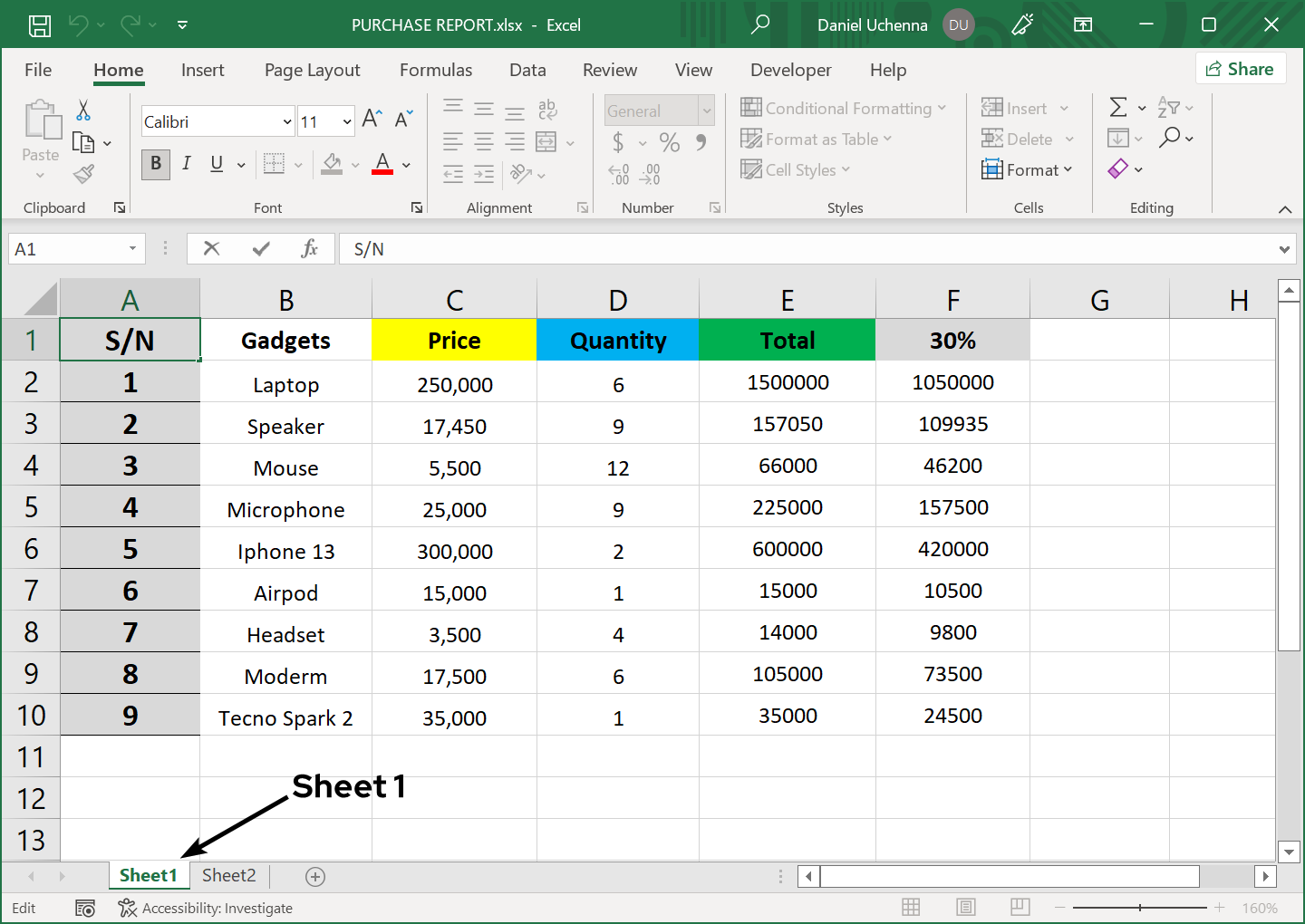Apply Percent Style number format
This screenshot has width=1305, height=924.
[670, 142]
